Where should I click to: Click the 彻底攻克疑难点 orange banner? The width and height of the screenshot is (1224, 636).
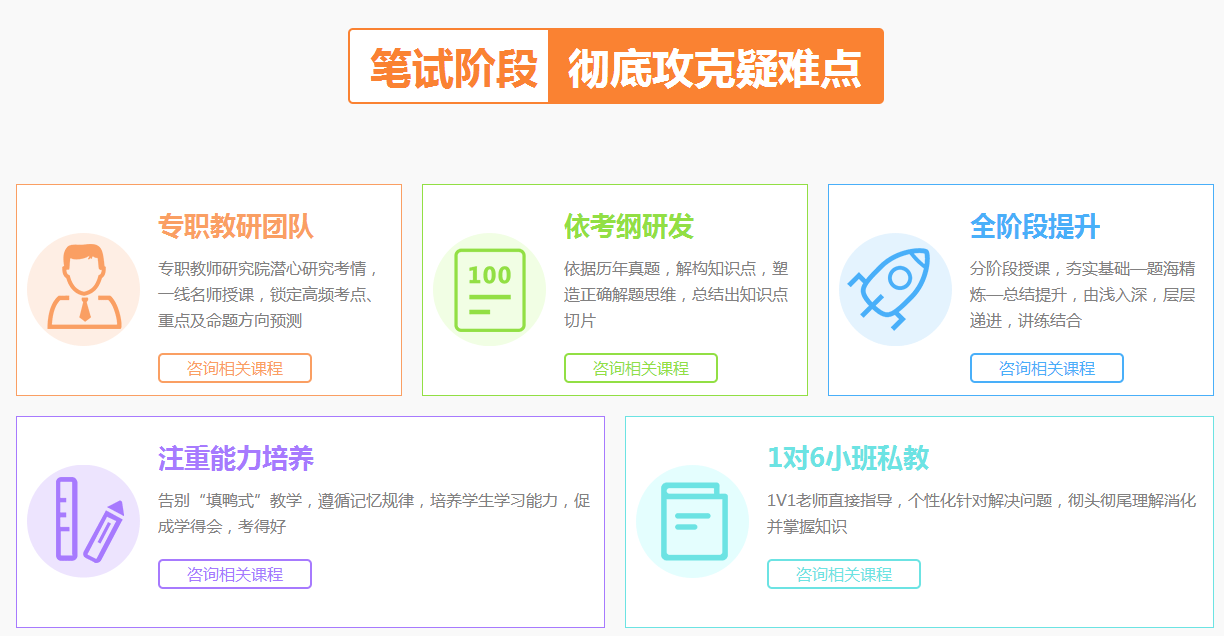coord(715,67)
